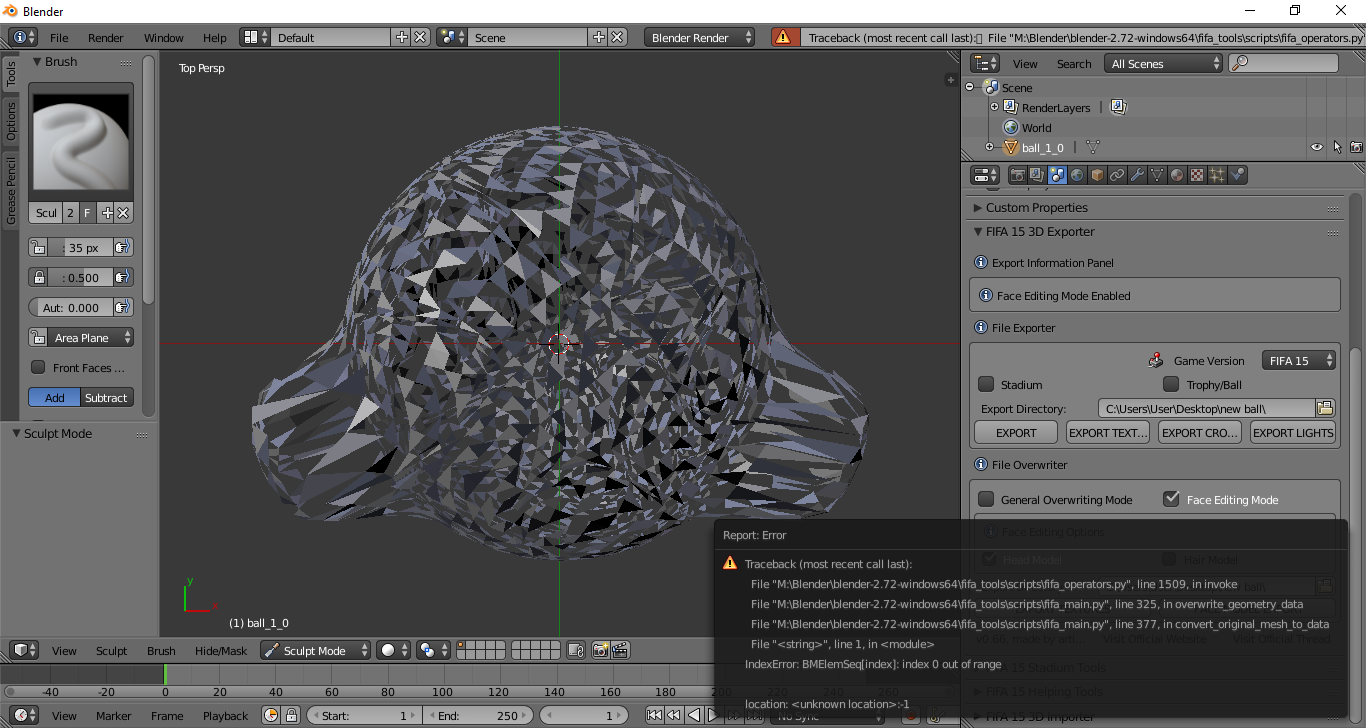Toggle ball_1_0 selectability arrow
The height and width of the screenshot is (728, 1366).
tap(1337, 147)
